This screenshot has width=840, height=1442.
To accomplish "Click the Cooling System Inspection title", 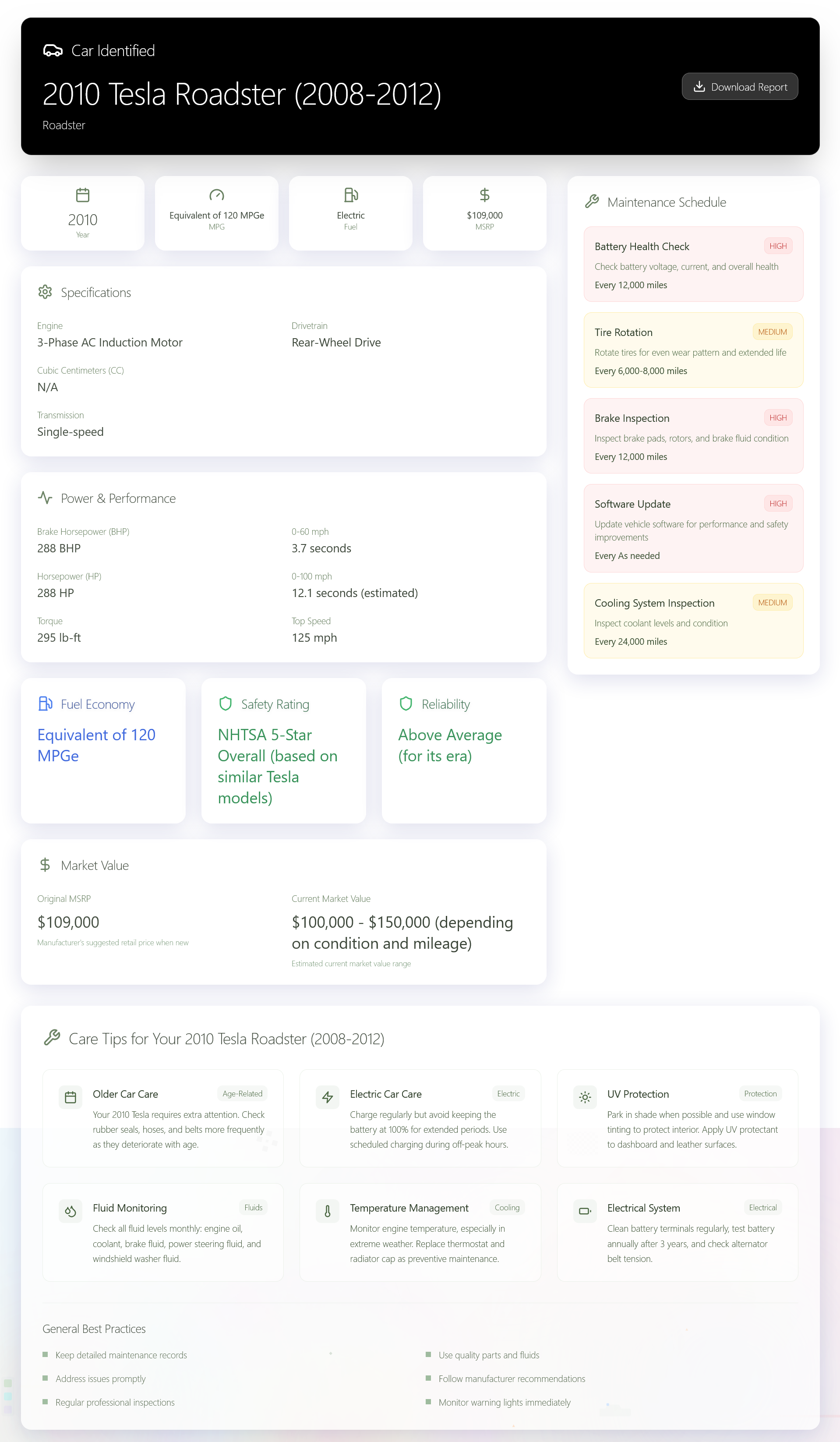I will point(654,603).
